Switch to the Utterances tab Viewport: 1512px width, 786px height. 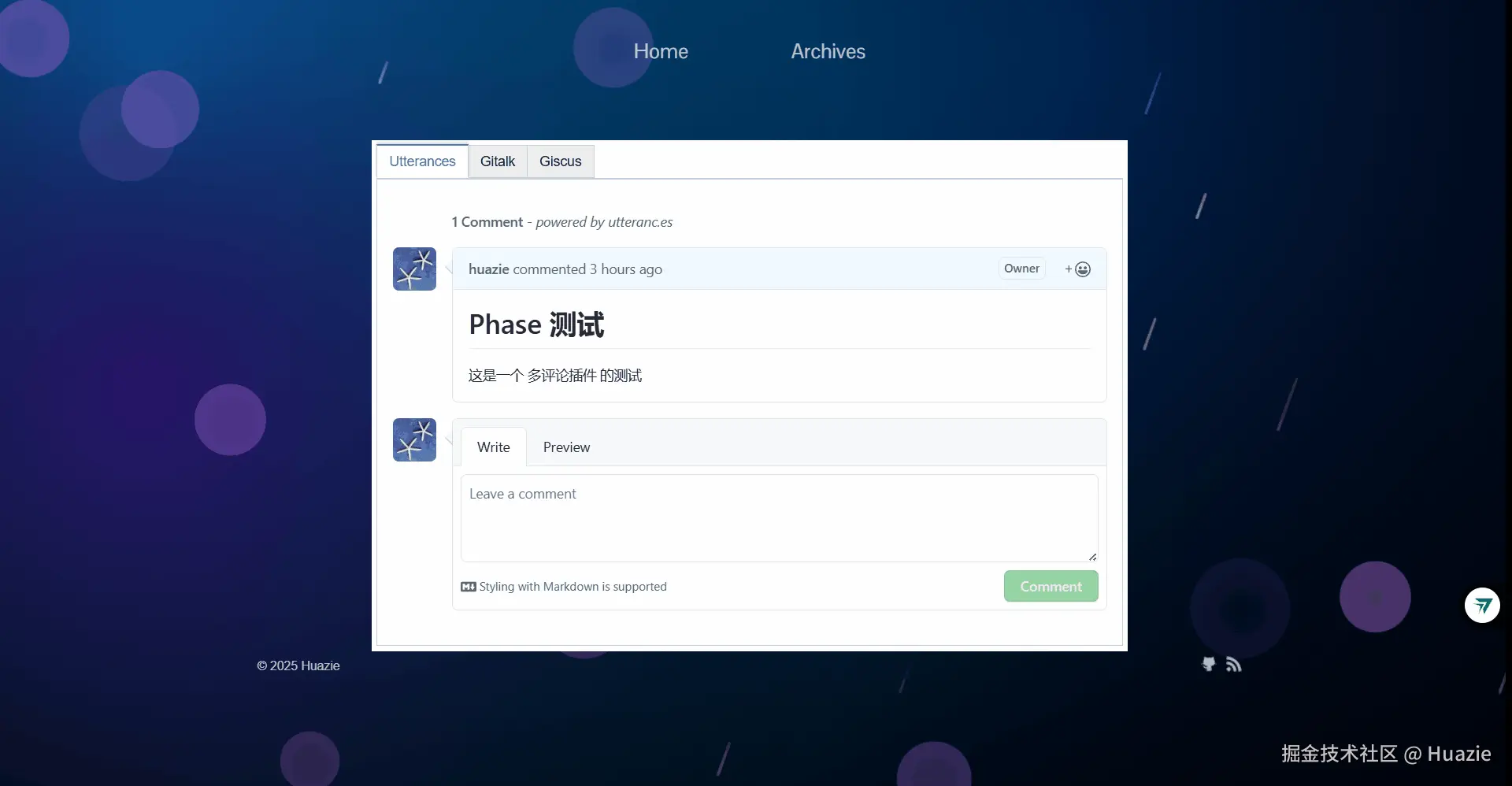tap(422, 161)
